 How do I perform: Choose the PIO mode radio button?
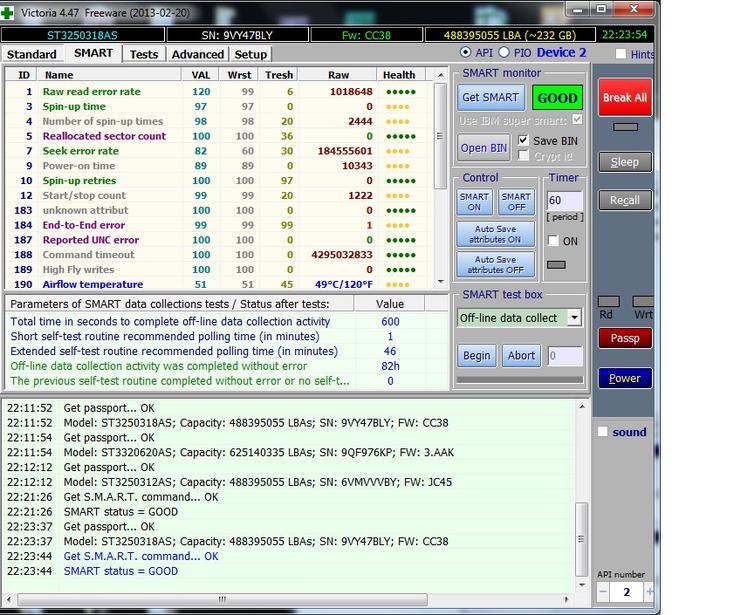click(503, 52)
